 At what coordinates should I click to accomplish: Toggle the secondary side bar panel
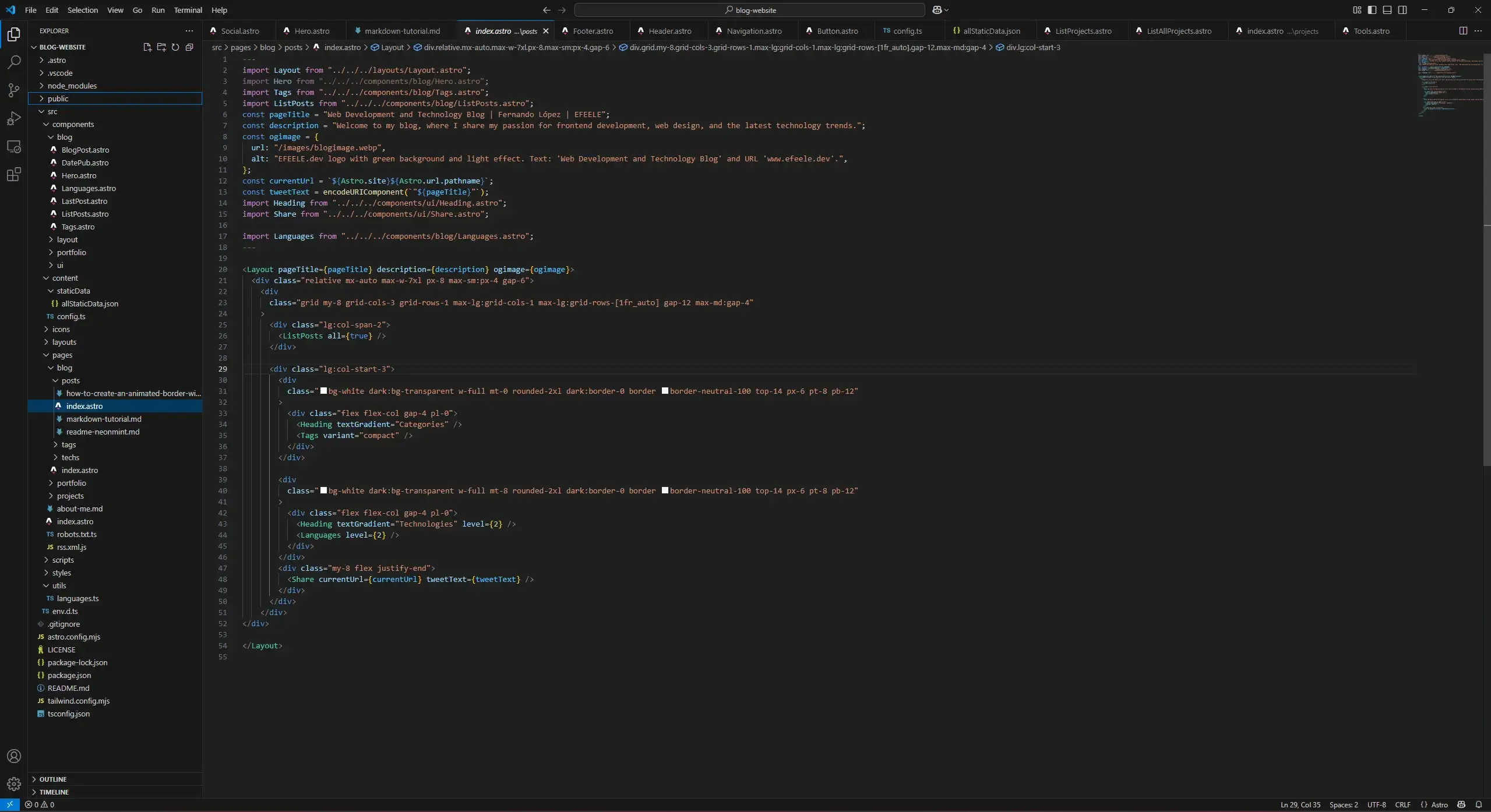1401,10
